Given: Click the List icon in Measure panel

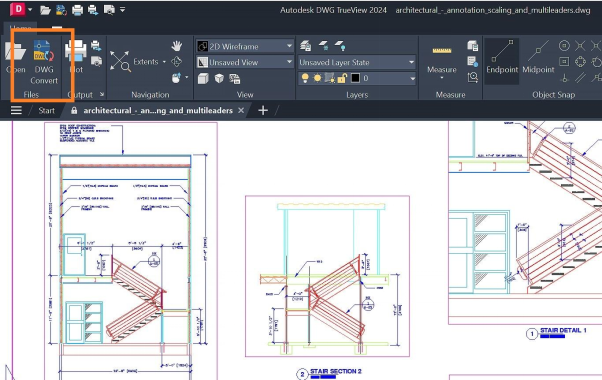Looking at the screenshot, I should [x=473, y=61].
